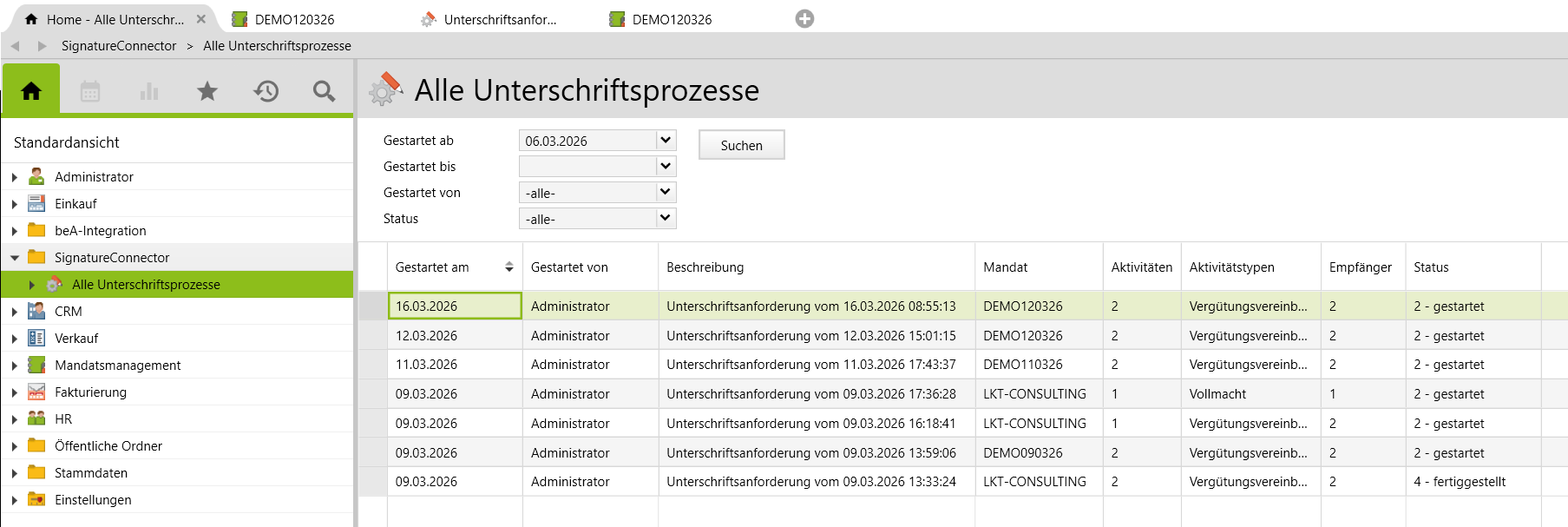Select the Fakturierung tree item
The image size is (1568, 527).
[x=90, y=392]
